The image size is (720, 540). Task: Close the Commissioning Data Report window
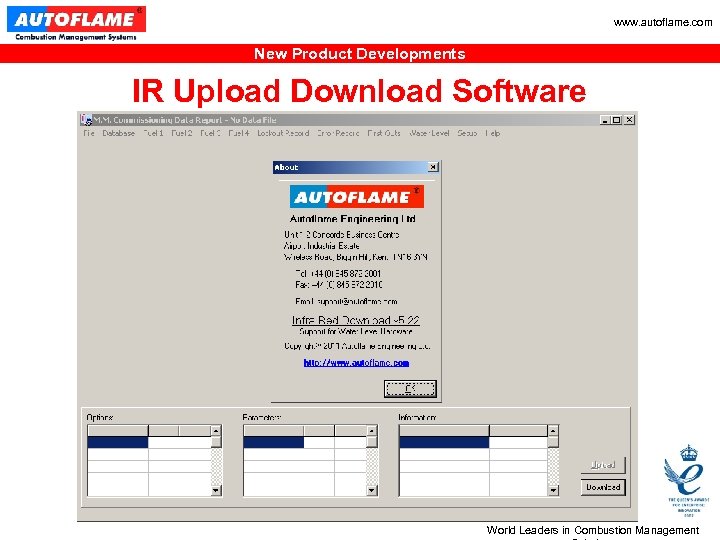tap(630, 120)
